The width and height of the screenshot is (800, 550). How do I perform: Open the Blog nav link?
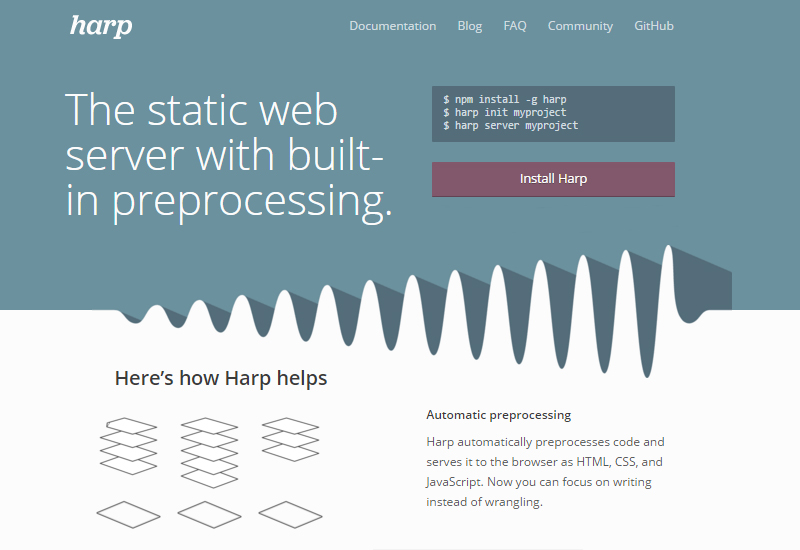pyautogui.click(x=469, y=26)
